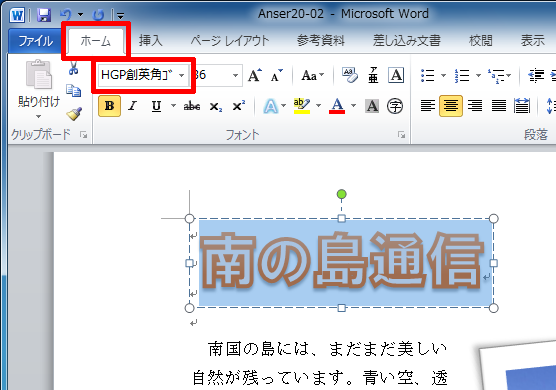Click the Word application icon in title bar
The image size is (556, 390).
pos(17,15)
